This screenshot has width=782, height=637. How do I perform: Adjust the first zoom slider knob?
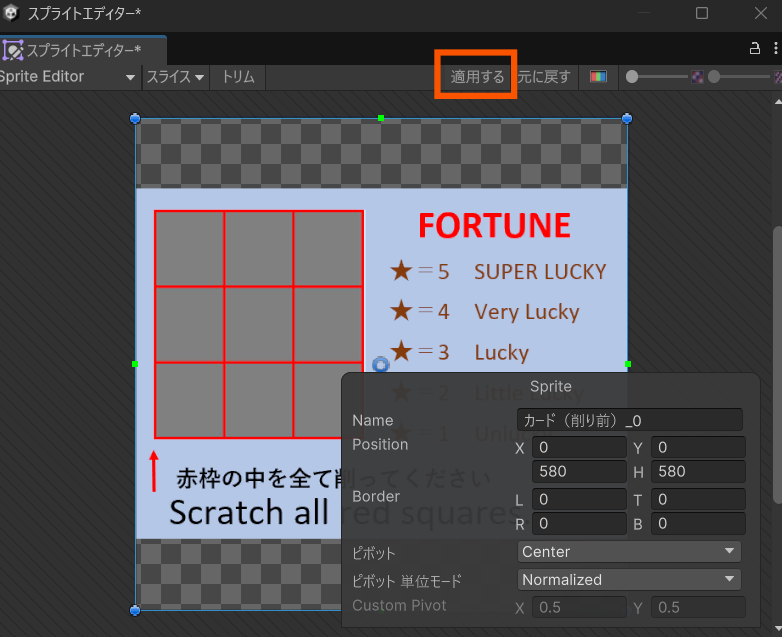[x=632, y=77]
